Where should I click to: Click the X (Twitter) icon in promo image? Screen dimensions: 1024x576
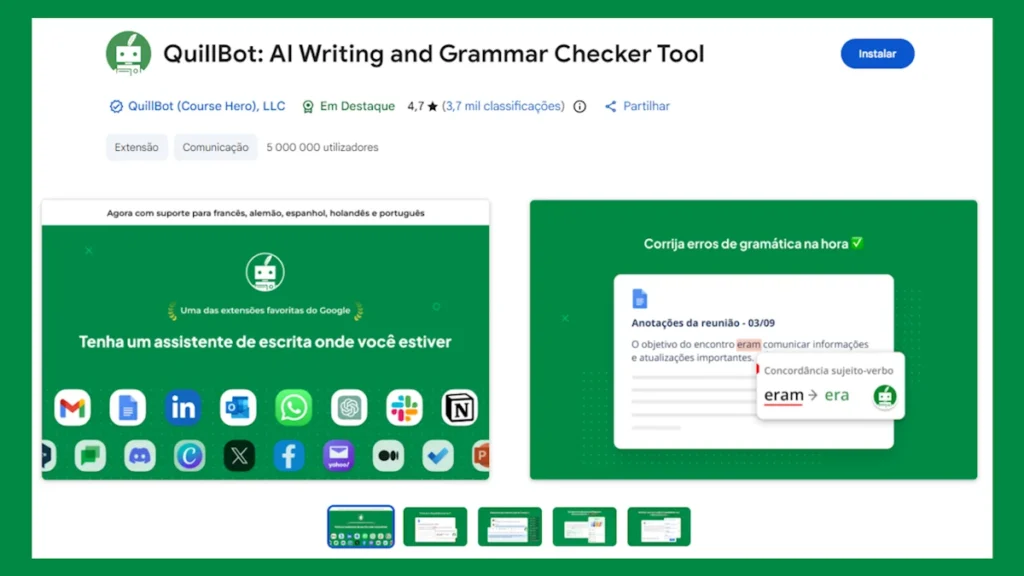click(239, 456)
